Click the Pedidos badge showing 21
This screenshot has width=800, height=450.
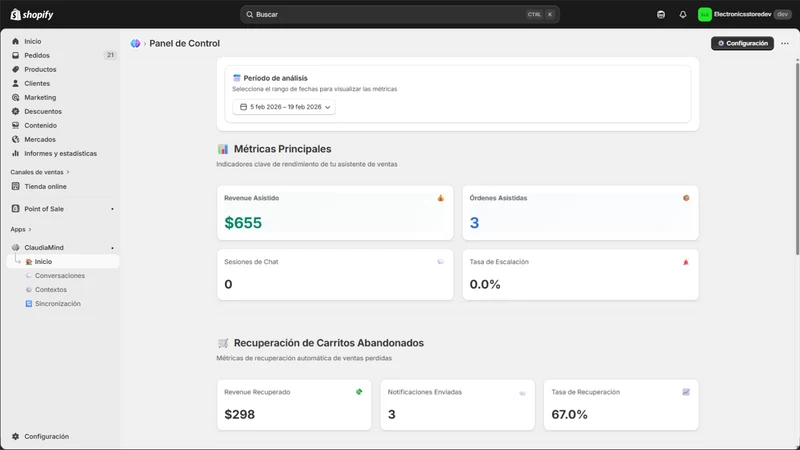click(x=110, y=55)
